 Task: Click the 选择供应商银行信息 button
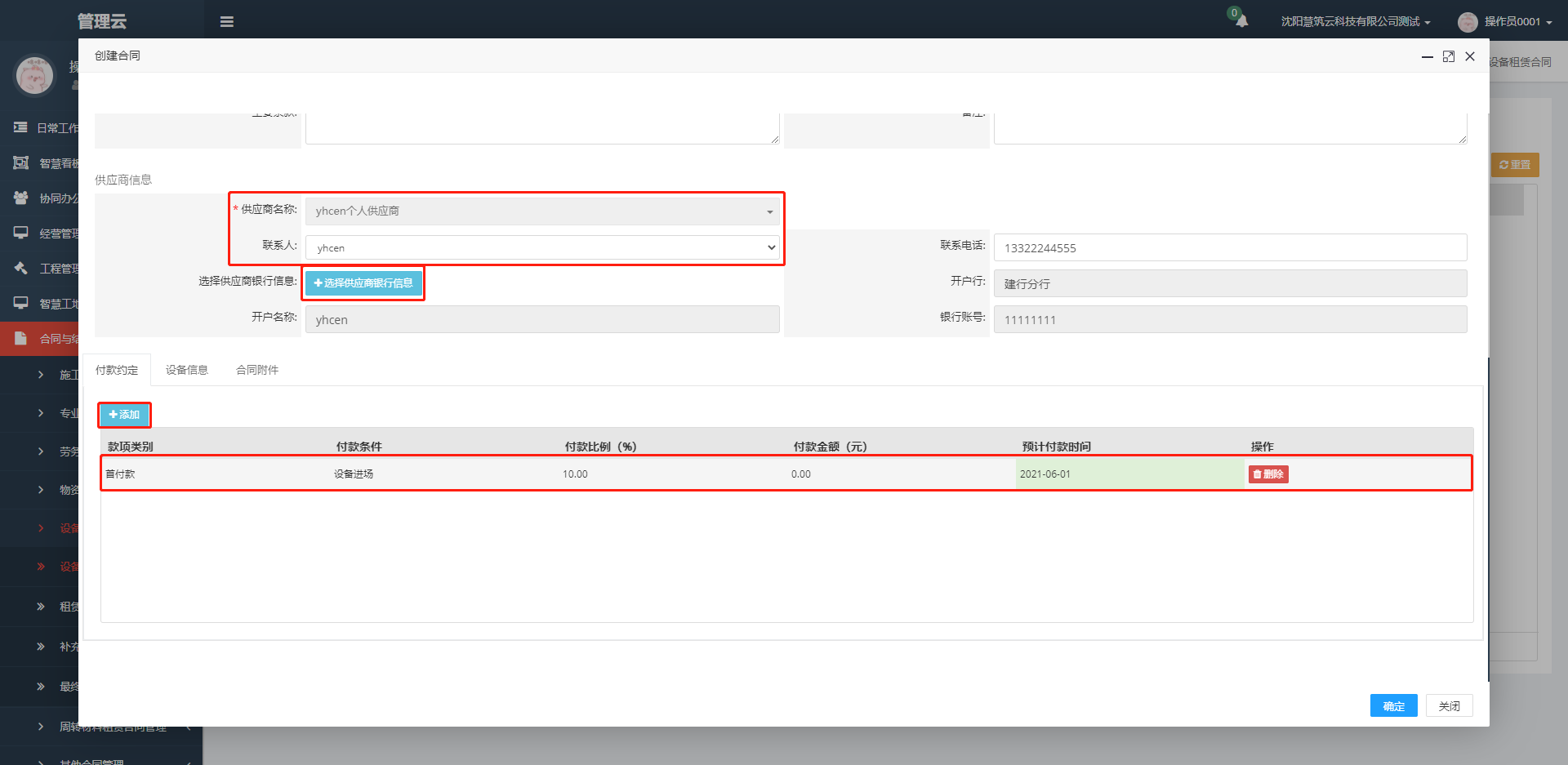pyautogui.click(x=363, y=283)
